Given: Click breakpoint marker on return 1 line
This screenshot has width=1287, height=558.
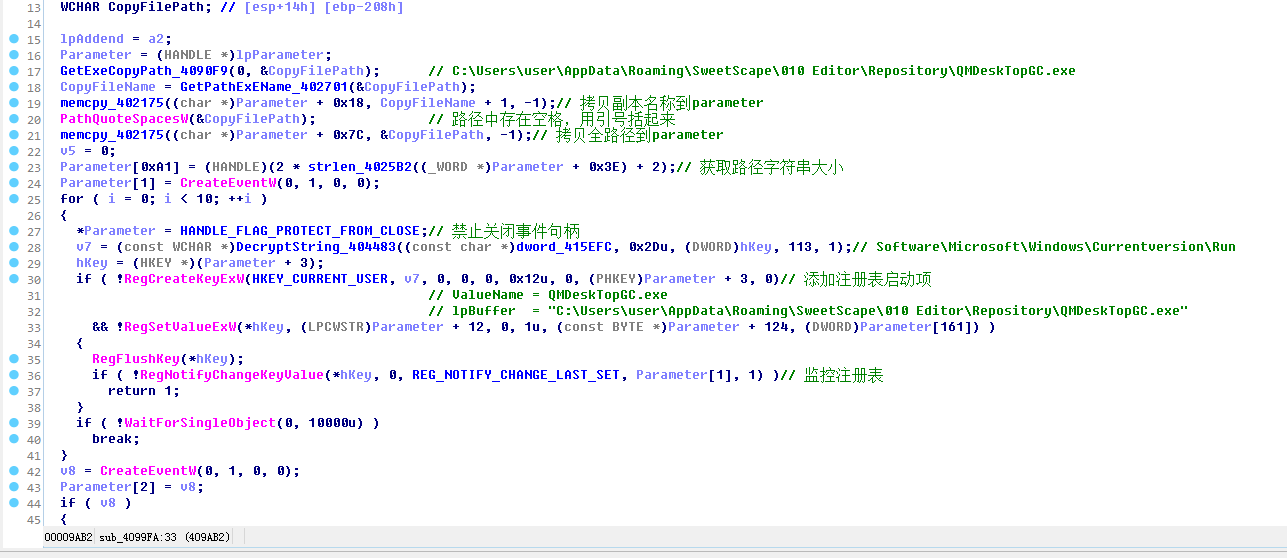Looking at the screenshot, I should (x=14, y=391).
